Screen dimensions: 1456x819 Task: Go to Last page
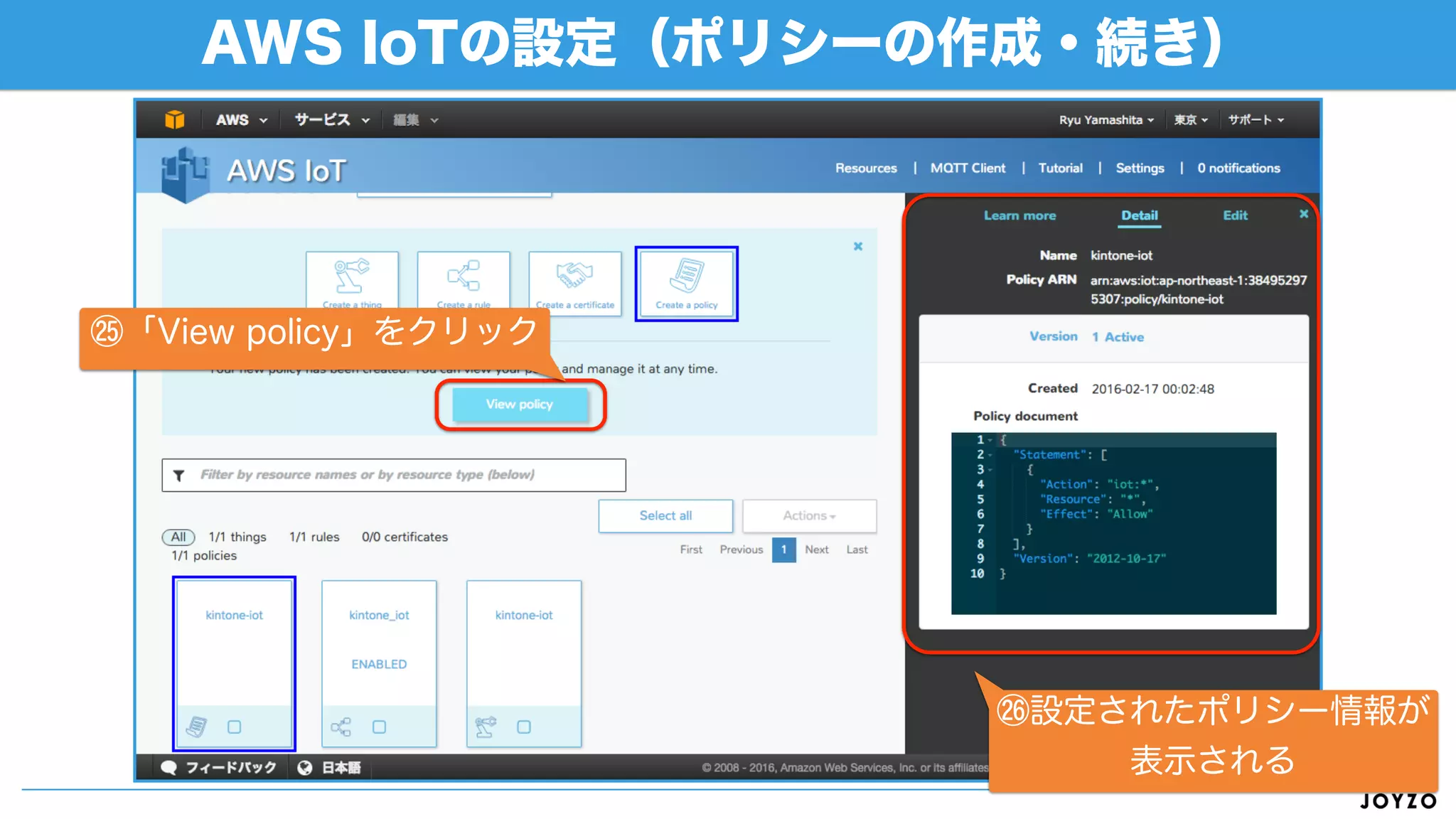857,550
